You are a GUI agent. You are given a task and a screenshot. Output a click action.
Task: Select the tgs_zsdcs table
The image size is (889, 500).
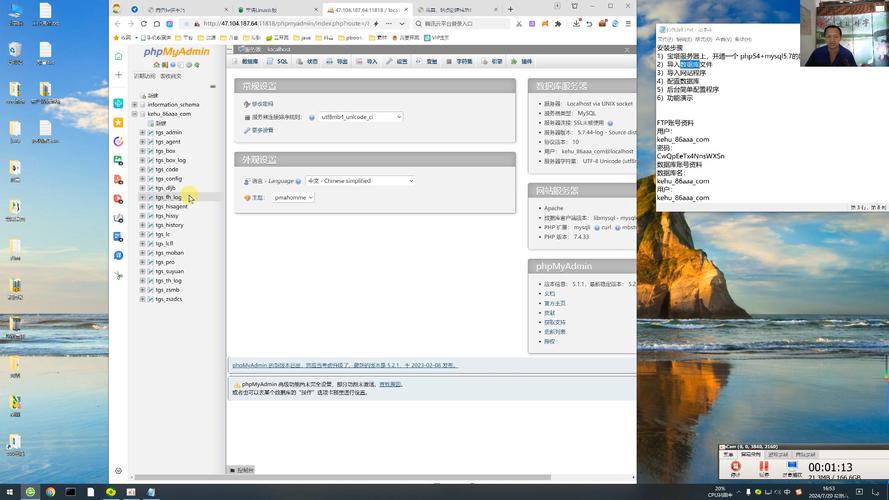pos(169,299)
